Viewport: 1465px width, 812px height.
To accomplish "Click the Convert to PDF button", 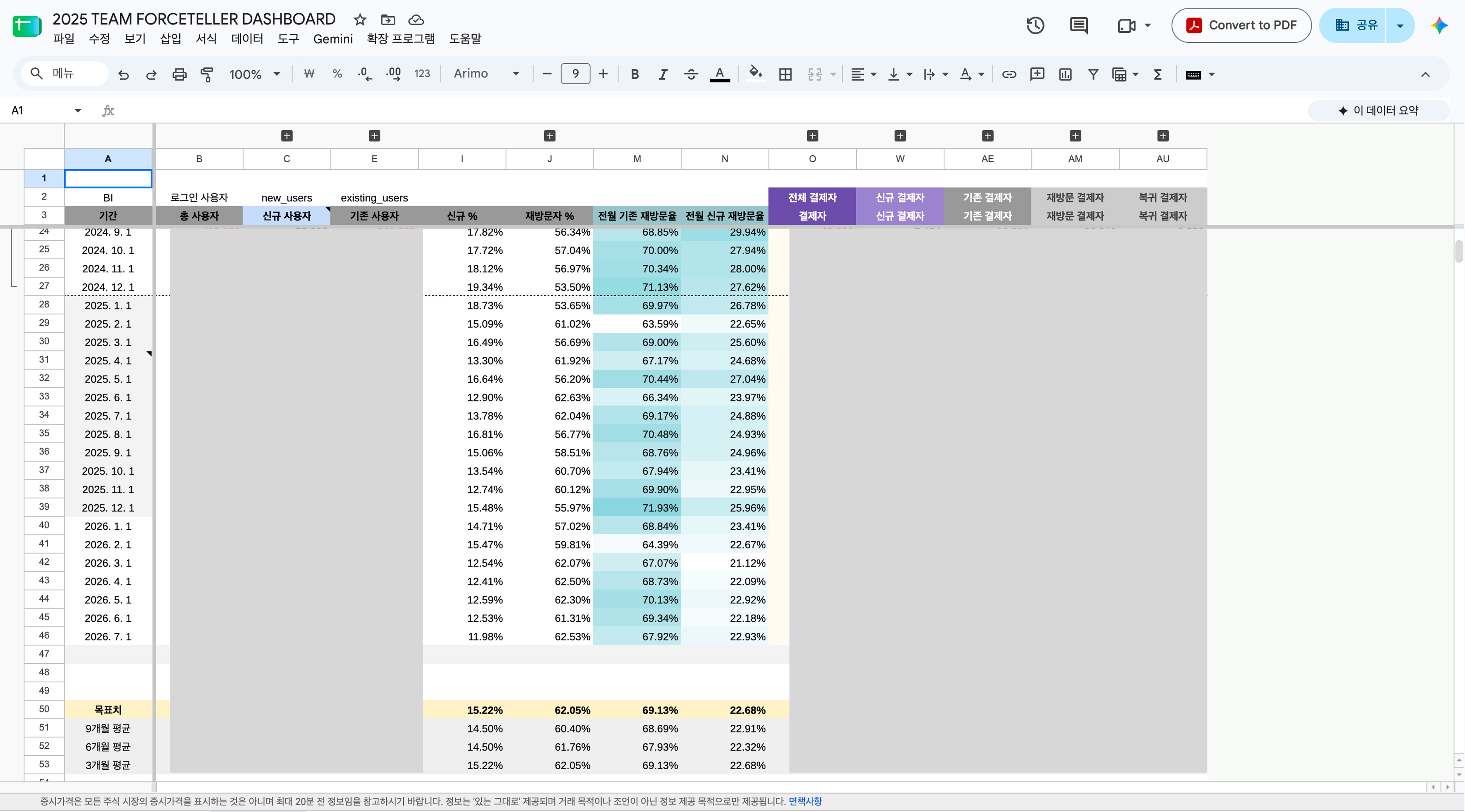I will [x=1242, y=26].
